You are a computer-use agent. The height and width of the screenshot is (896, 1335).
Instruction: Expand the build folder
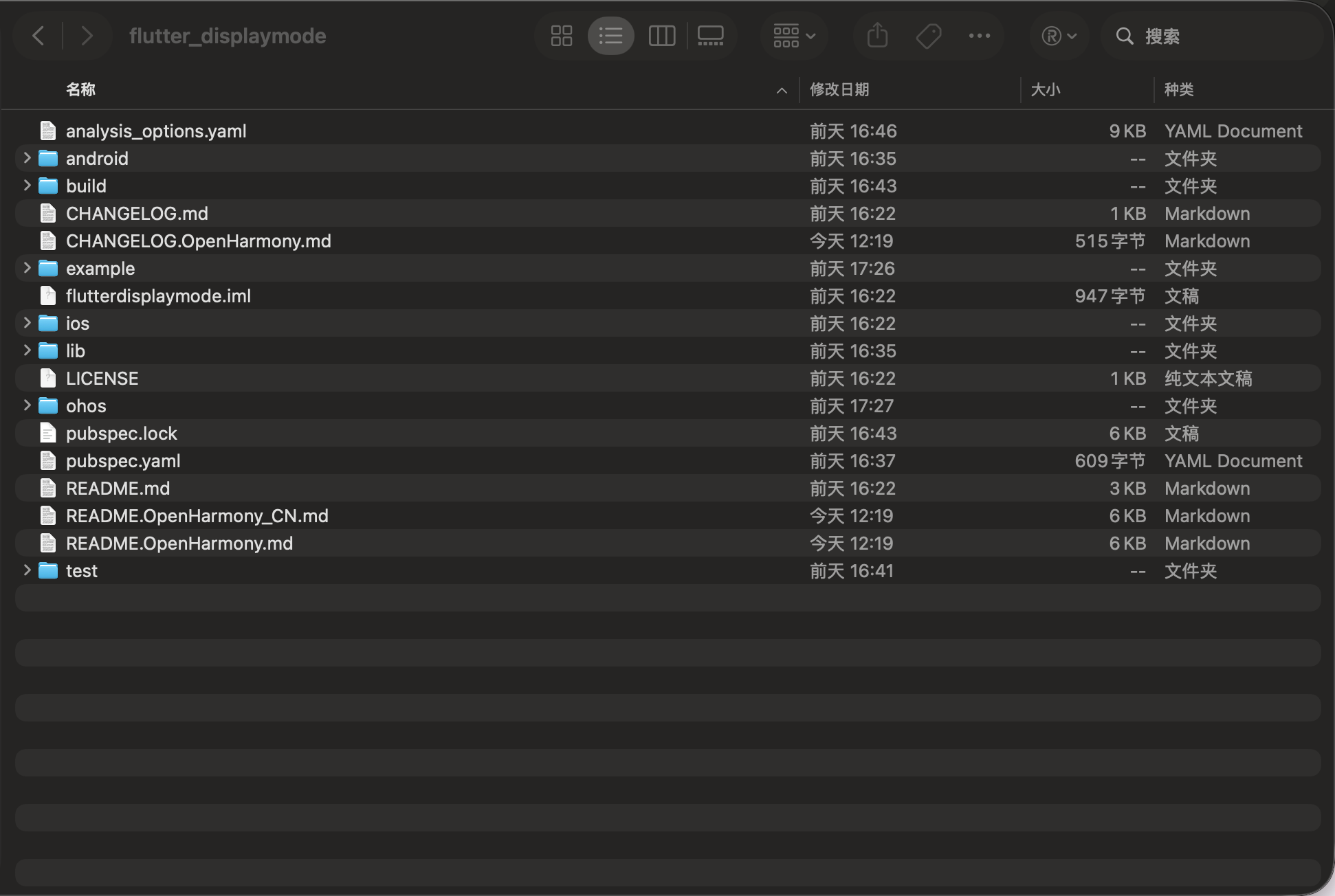27,186
